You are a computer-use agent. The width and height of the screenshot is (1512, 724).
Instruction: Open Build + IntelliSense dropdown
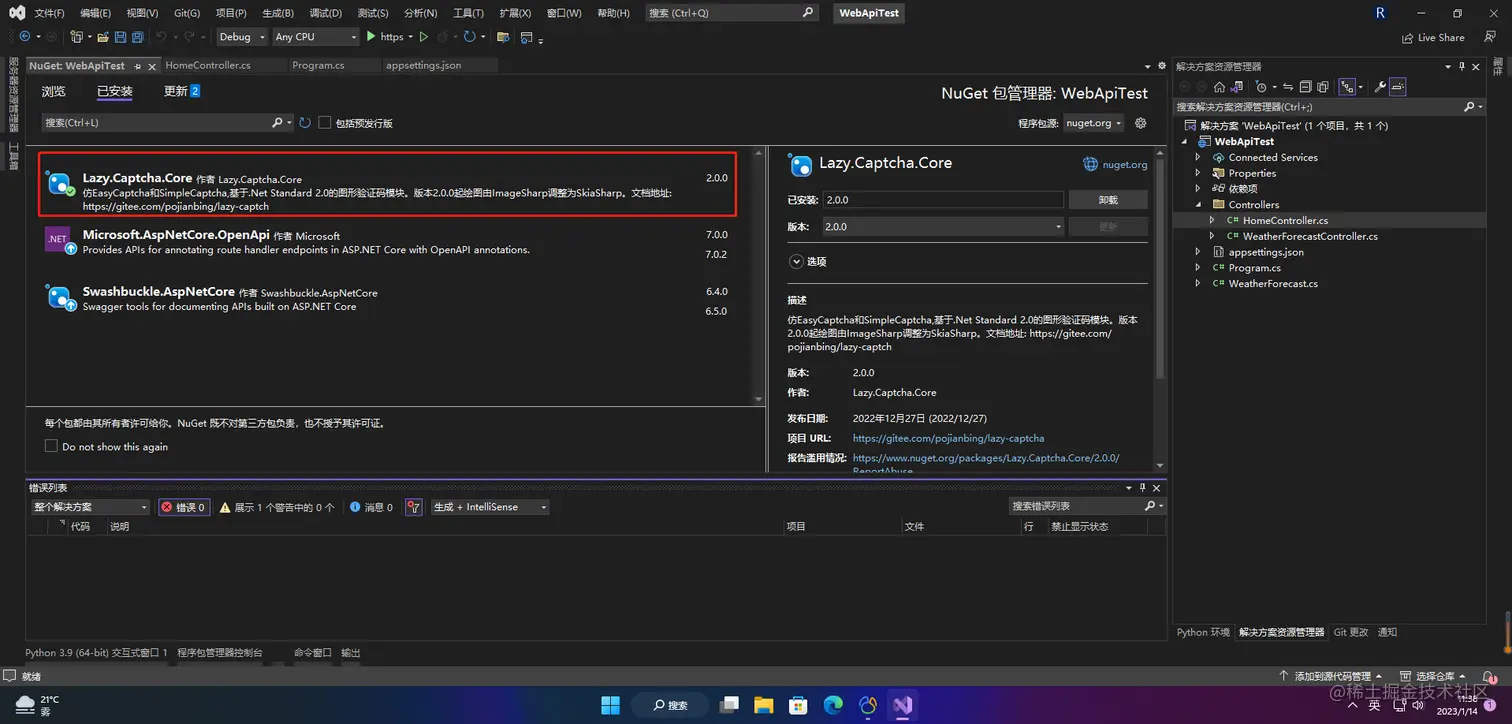coord(490,507)
